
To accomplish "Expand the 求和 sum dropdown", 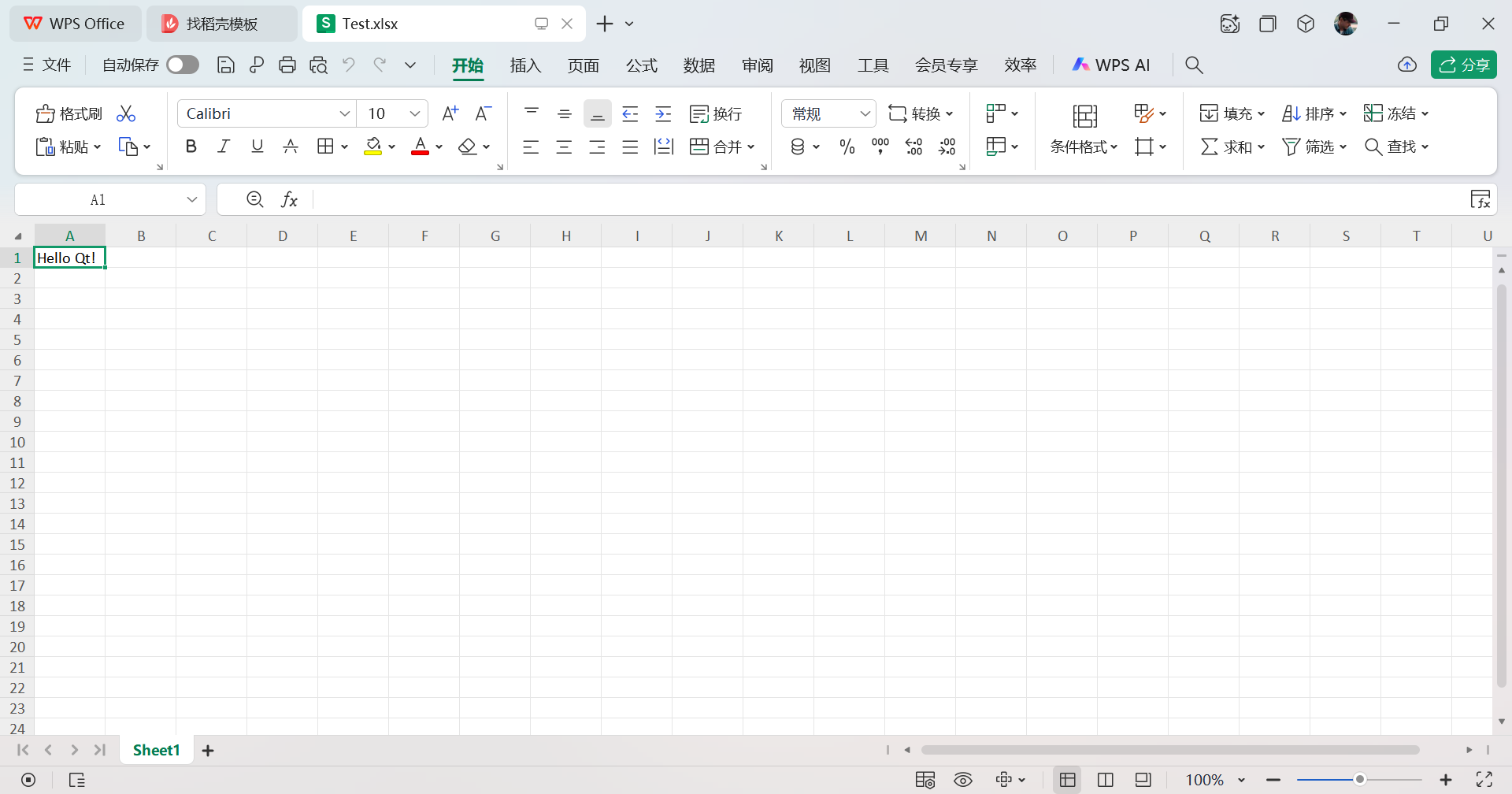I will (x=1261, y=147).
